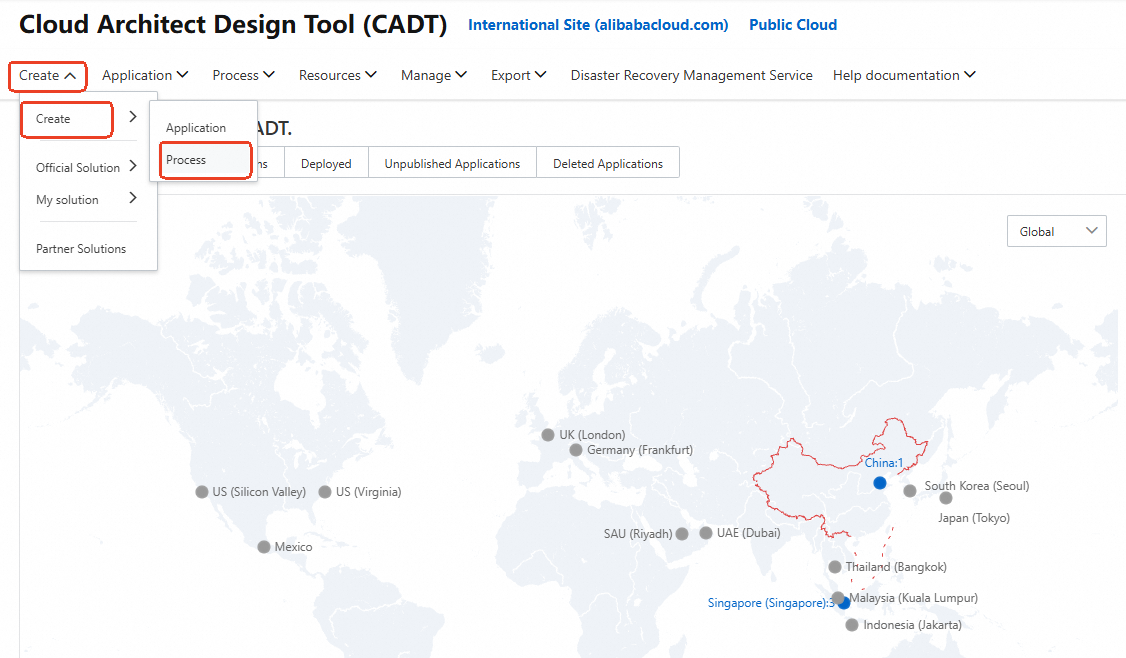The image size is (1126, 658).
Task: Select the UK (London) map dot
Action: point(548,435)
